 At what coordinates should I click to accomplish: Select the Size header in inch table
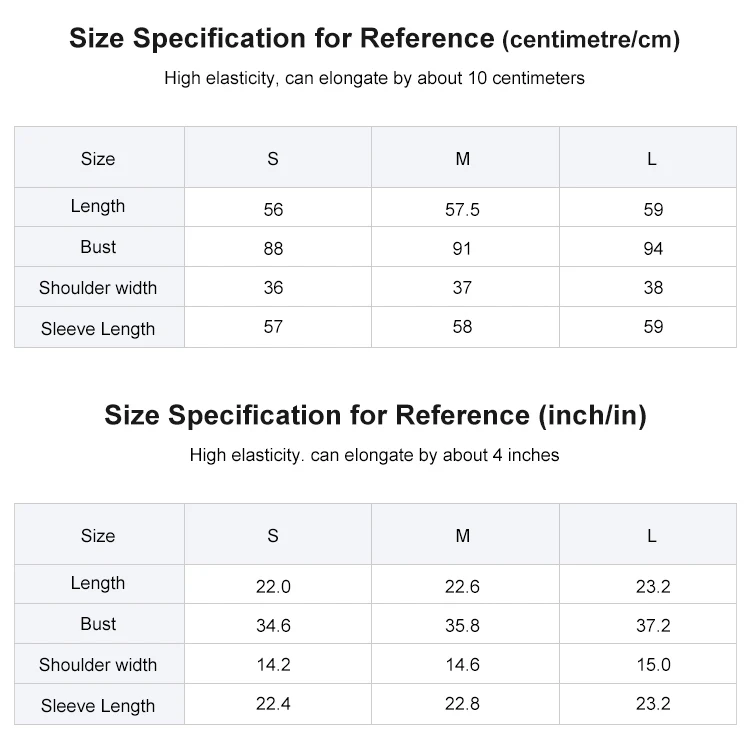tap(99, 534)
